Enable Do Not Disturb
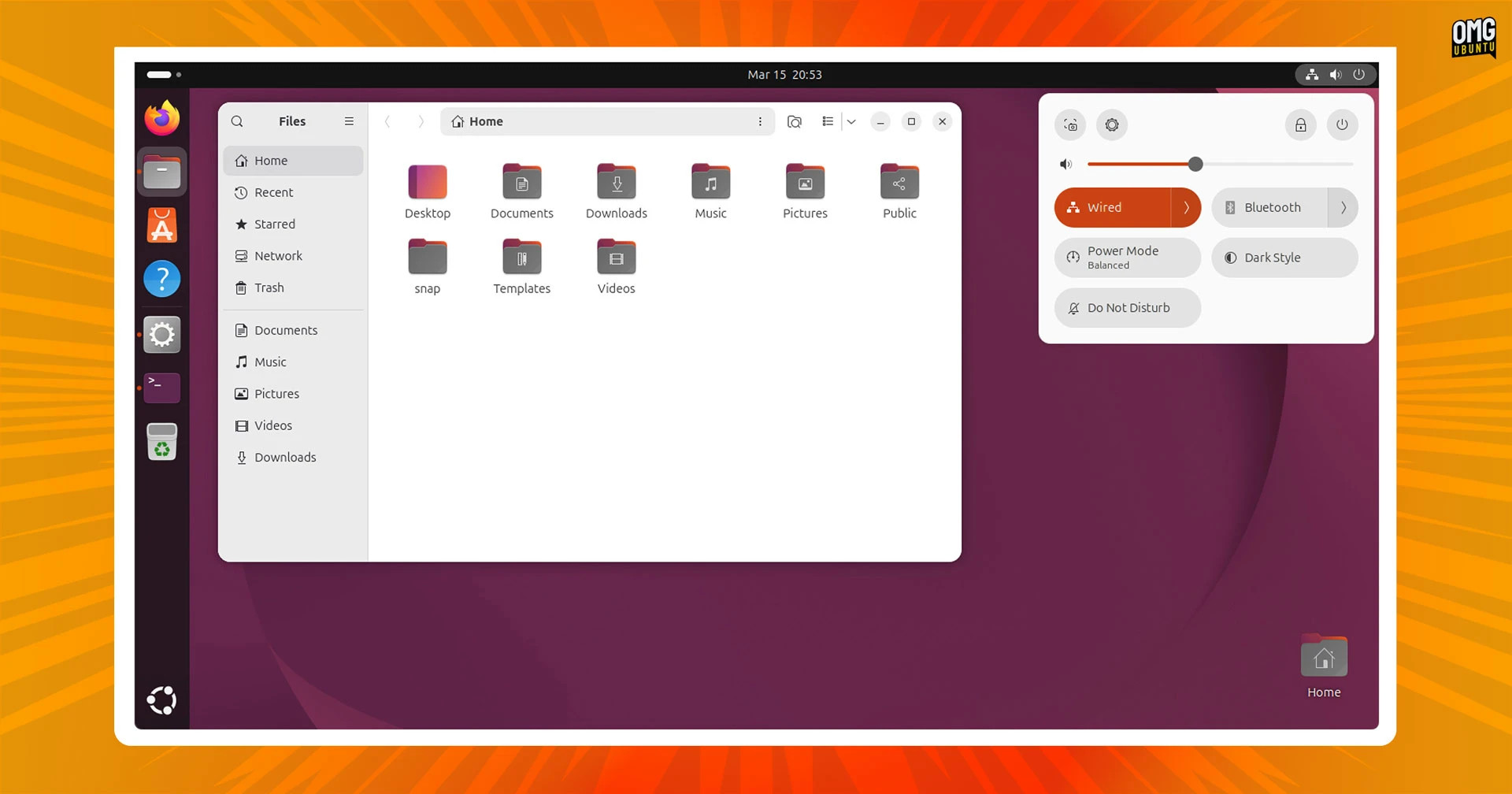 pos(1127,308)
